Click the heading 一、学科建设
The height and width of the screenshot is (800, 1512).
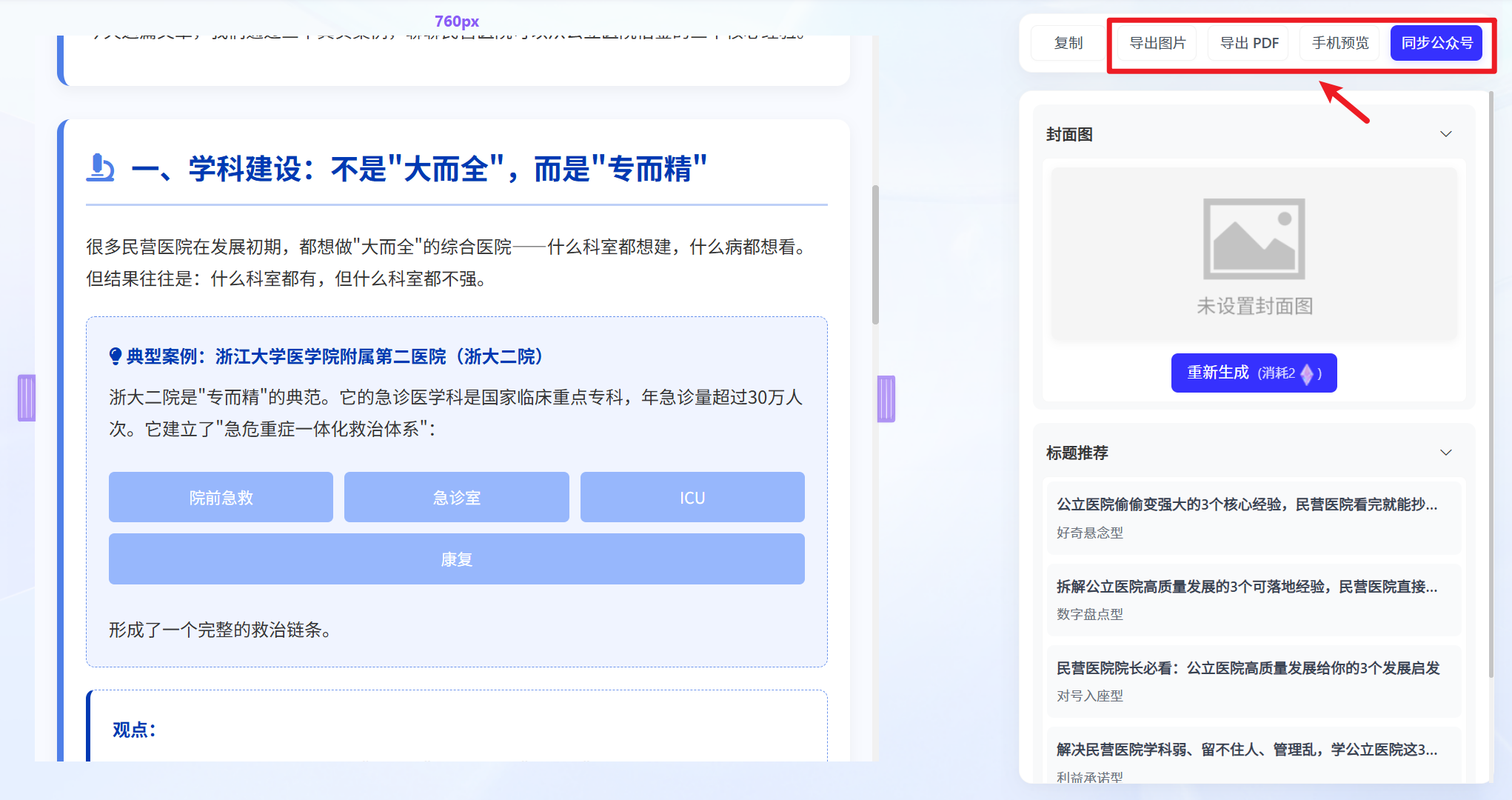(419, 169)
